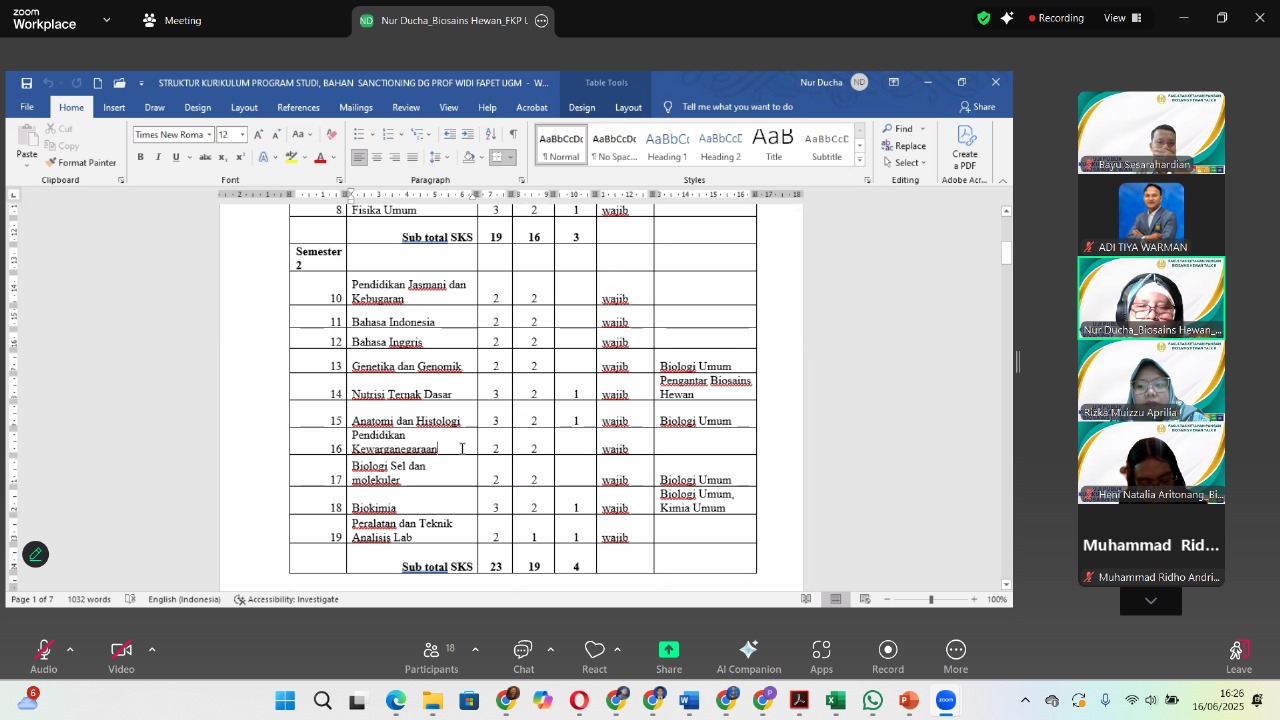The width and height of the screenshot is (1280, 720).
Task: Start recording with Record button
Action: (x=888, y=656)
